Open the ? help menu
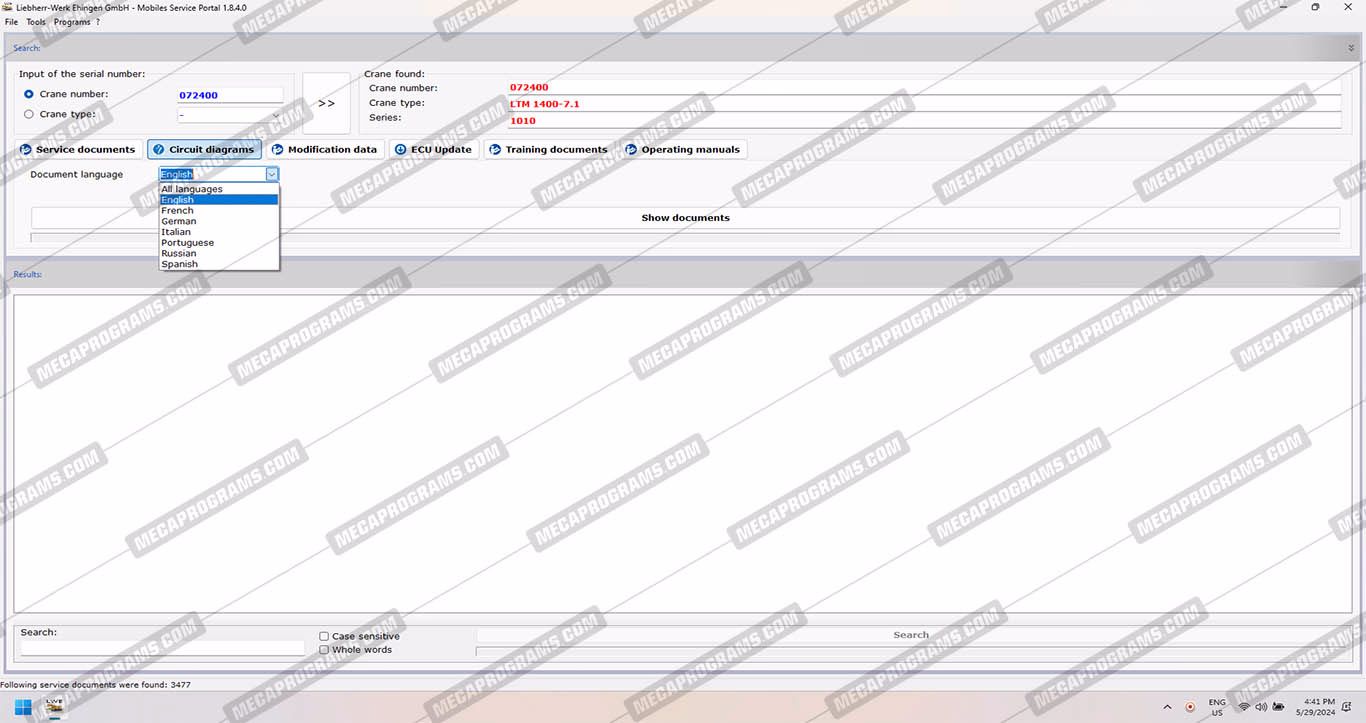Viewport: 1366px width, 723px height. (x=98, y=22)
